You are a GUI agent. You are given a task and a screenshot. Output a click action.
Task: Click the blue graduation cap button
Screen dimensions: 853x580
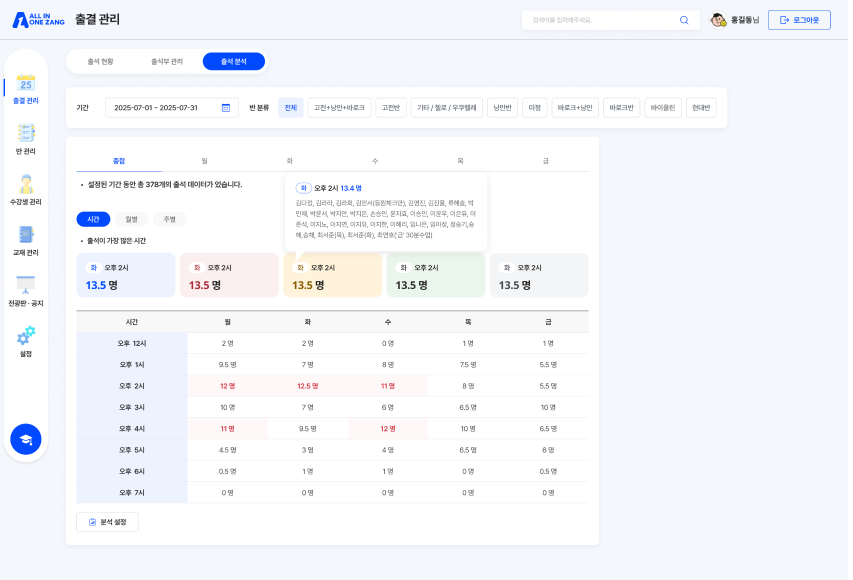tap(26, 439)
